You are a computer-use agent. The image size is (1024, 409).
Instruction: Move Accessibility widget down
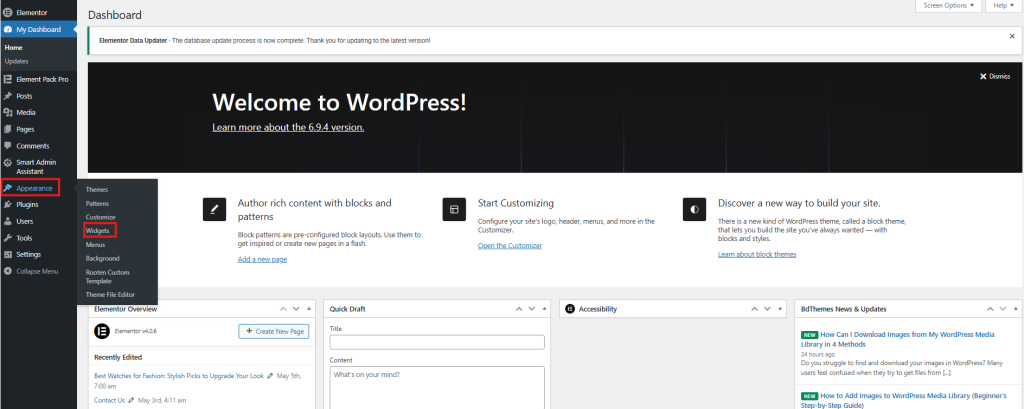(x=767, y=309)
